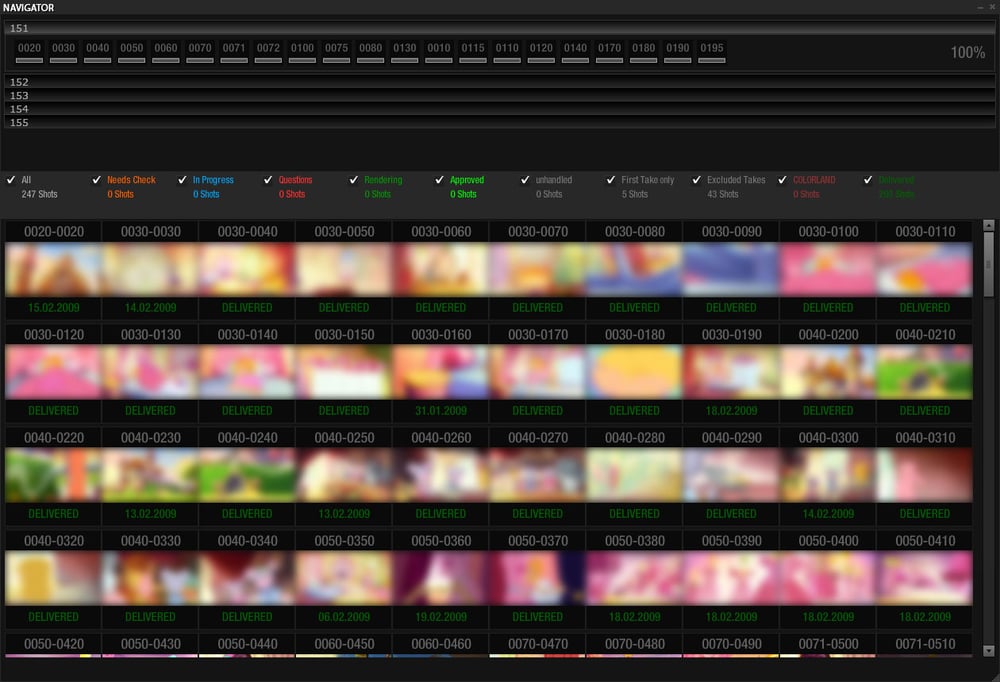Image resolution: width=1000 pixels, height=682 pixels.
Task: Select sequence 0030 in episode 151
Action: point(63,52)
